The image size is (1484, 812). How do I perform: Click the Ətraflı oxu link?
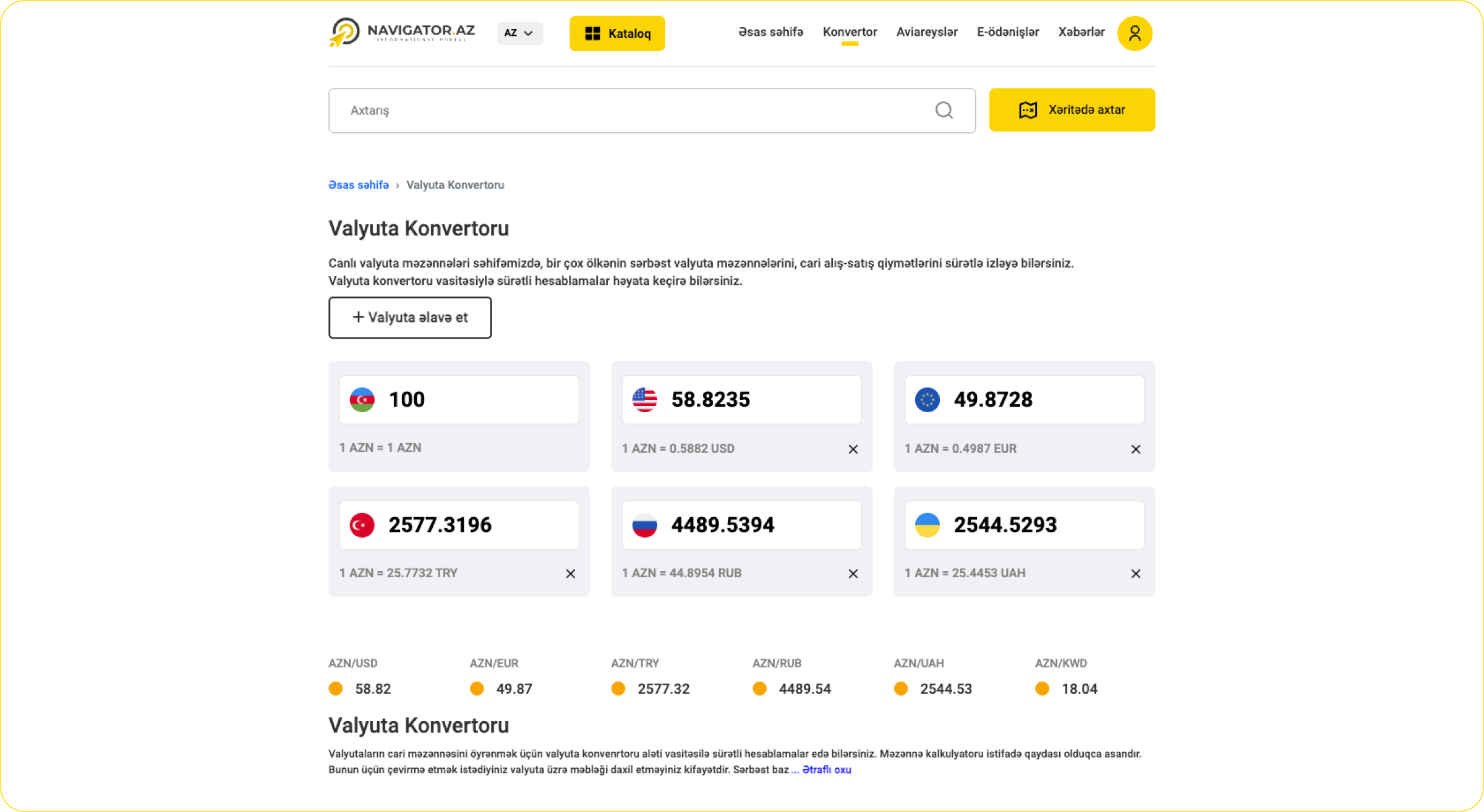[826, 770]
